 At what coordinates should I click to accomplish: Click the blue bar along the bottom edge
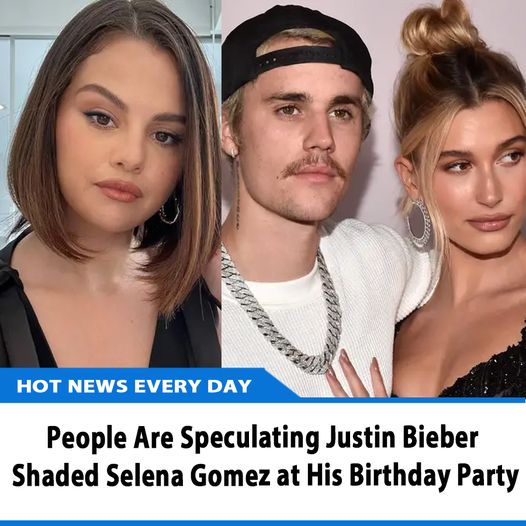click(263, 523)
